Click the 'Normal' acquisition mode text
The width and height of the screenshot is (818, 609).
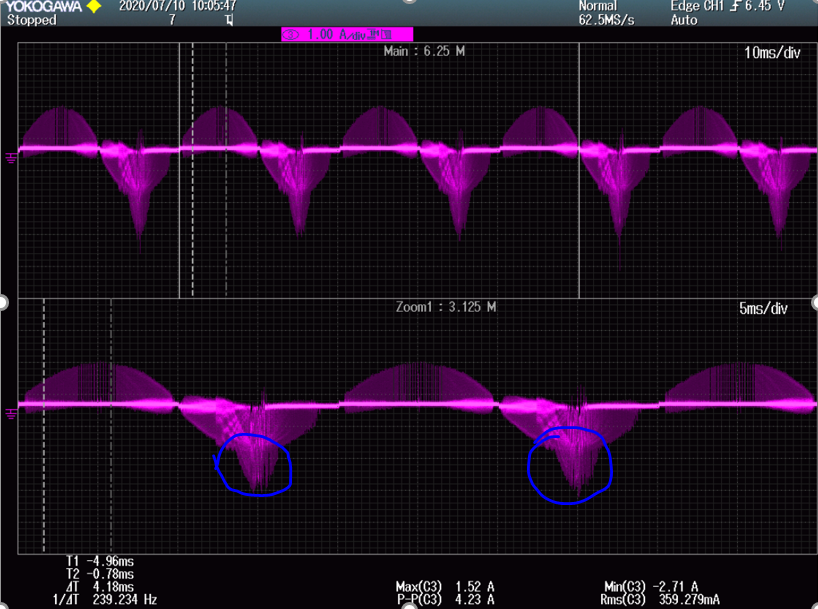(x=598, y=6)
